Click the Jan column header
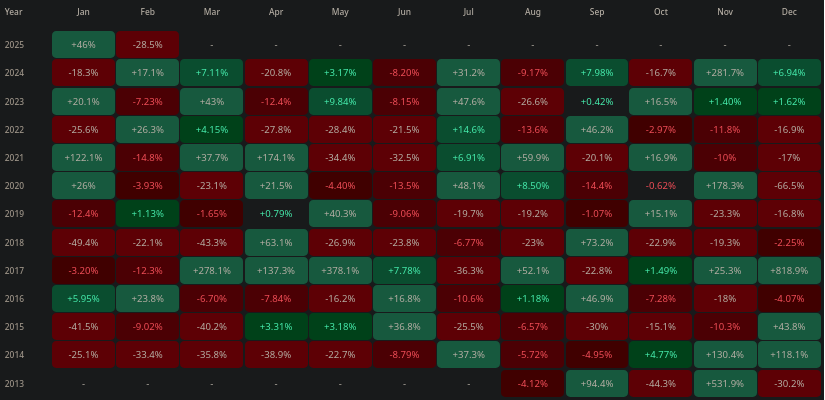The height and width of the screenshot is (400, 825). (83, 12)
